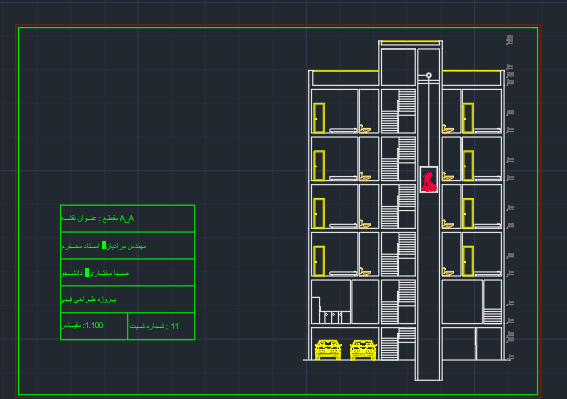The height and width of the screenshot is (399, 567).
Task: Pick the yellow roof line above left wing
Action: tap(345, 71)
